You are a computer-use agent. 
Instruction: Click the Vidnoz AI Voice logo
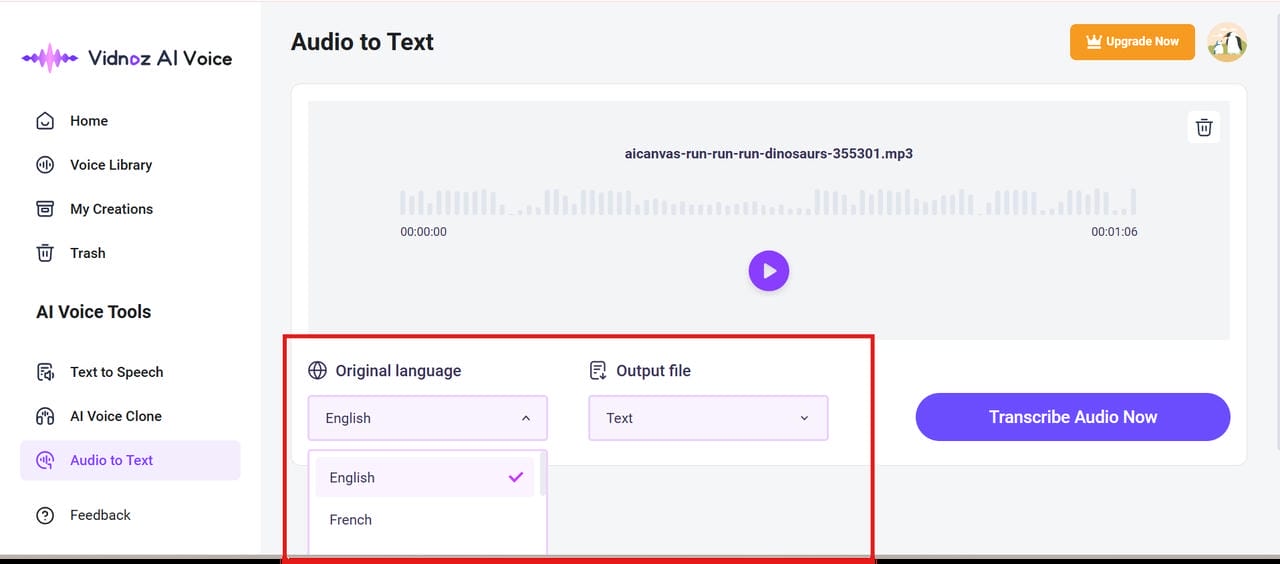coord(127,58)
